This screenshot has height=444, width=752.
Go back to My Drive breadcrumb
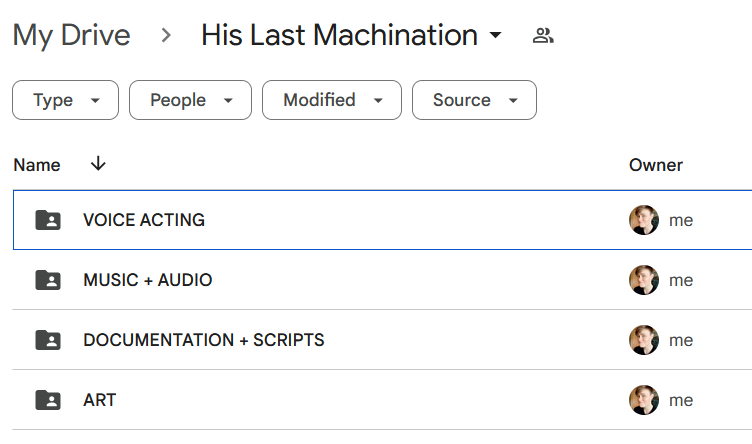pos(71,35)
